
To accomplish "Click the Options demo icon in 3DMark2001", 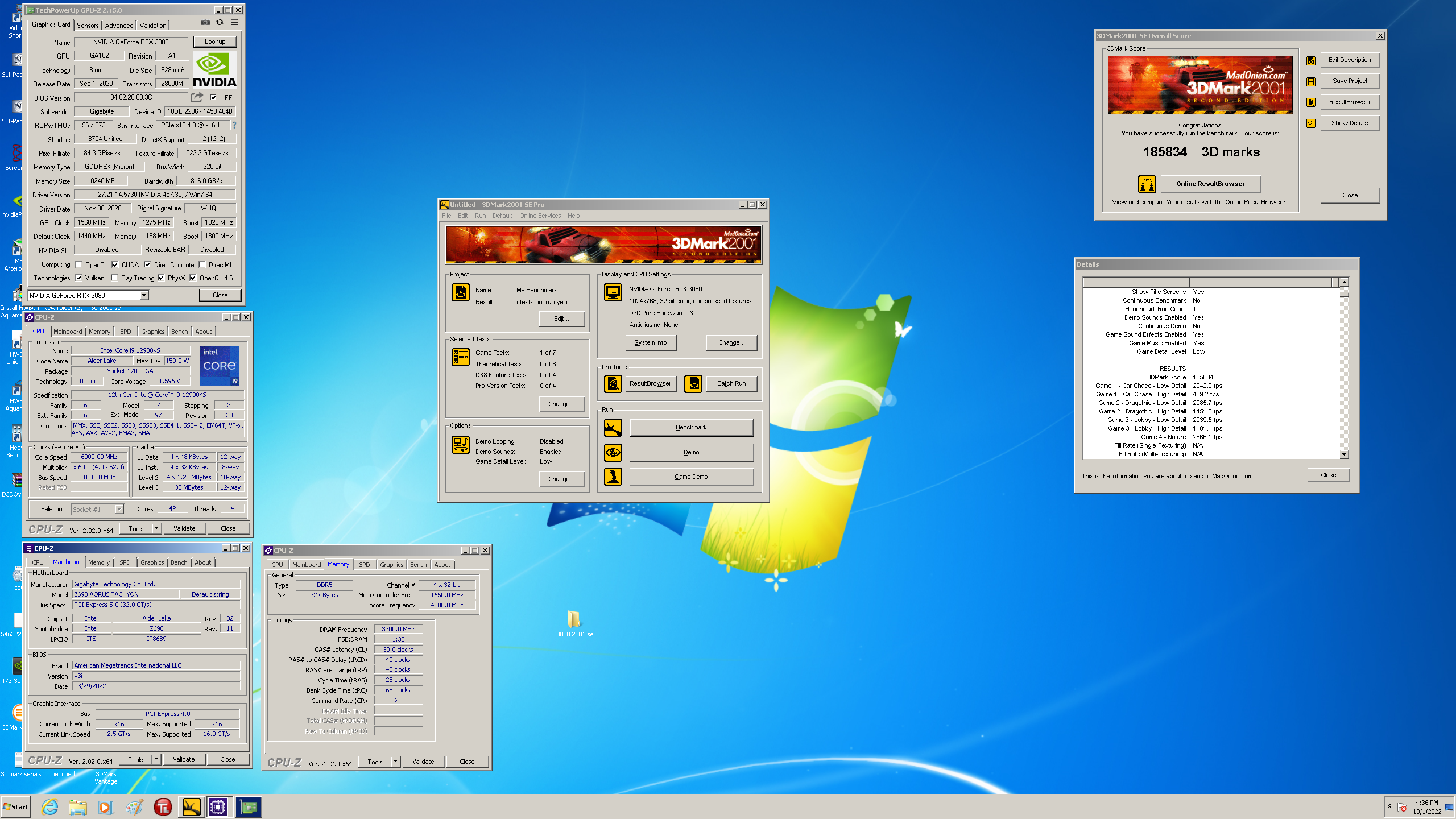I will 460,445.
